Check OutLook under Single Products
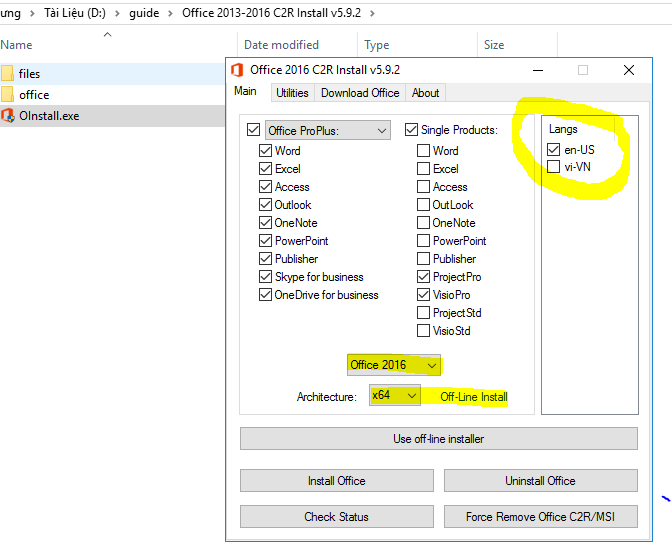Screen dimensions: 672x550 423,204
